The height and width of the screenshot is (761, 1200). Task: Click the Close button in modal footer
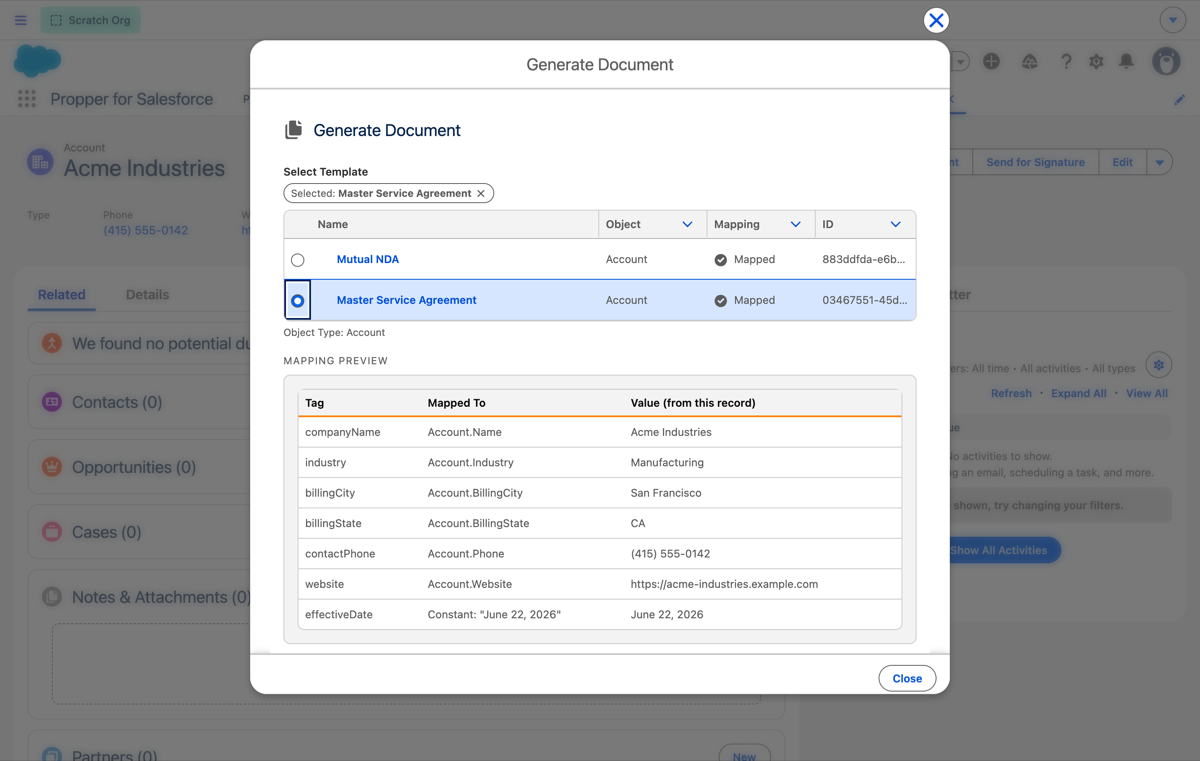(907, 678)
